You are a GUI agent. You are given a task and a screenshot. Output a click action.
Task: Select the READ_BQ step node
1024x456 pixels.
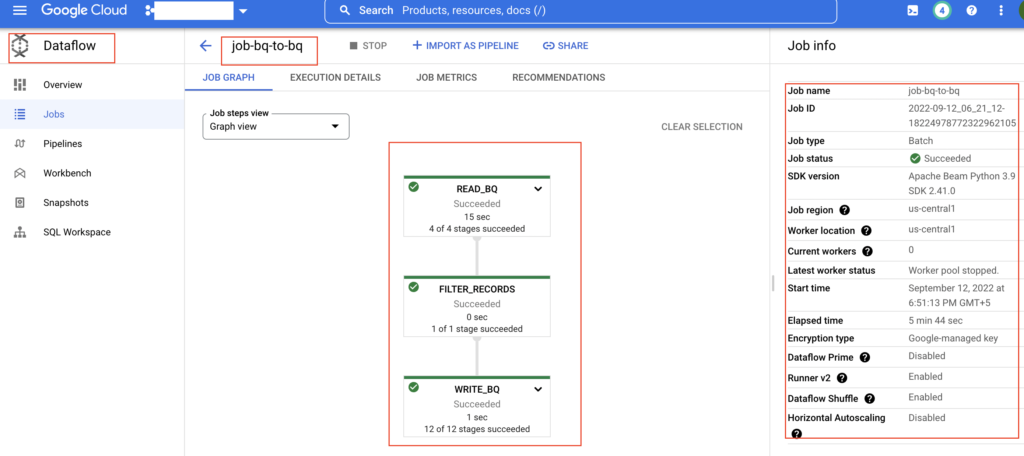click(x=477, y=206)
